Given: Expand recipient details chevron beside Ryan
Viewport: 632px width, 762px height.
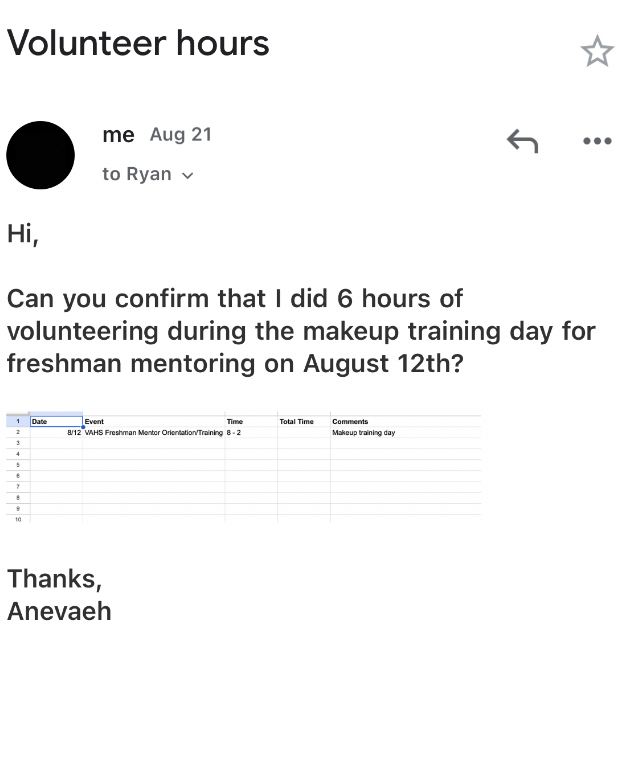Looking at the screenshot, I should pyautogui.click(x=187, y=175).
